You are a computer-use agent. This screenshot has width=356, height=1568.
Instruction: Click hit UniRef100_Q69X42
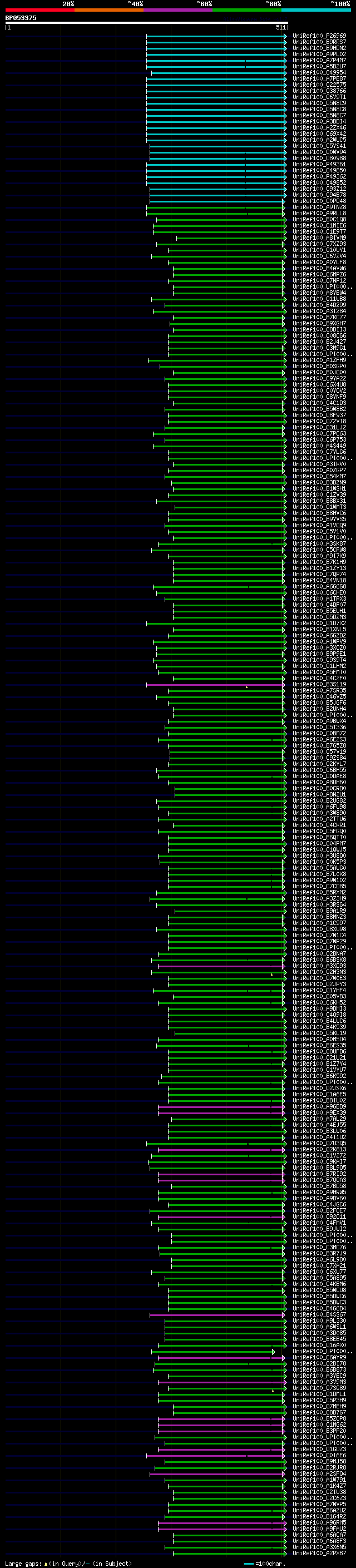[319, 134]
